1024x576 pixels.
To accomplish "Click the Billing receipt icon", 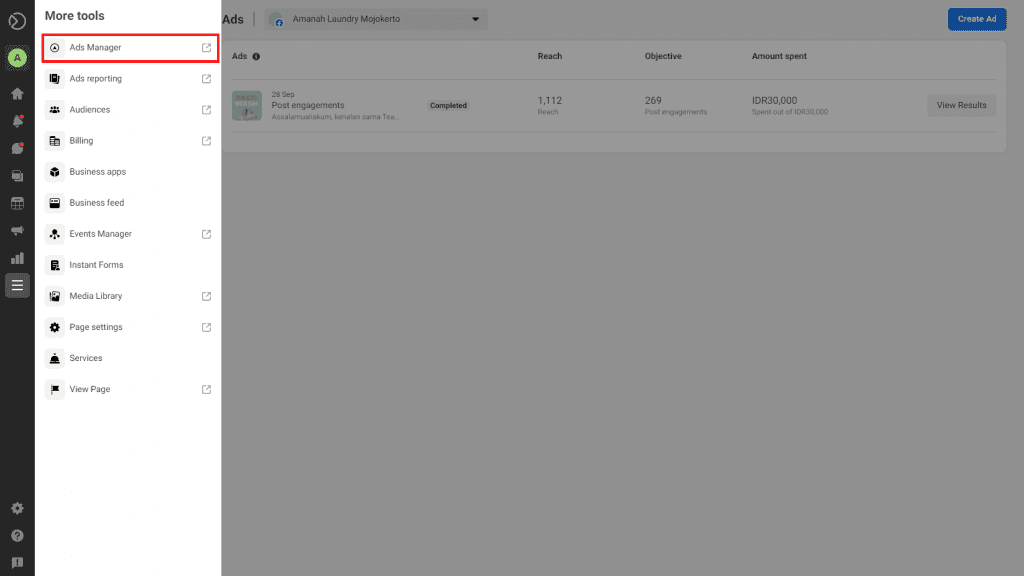I will pos(55,140).
